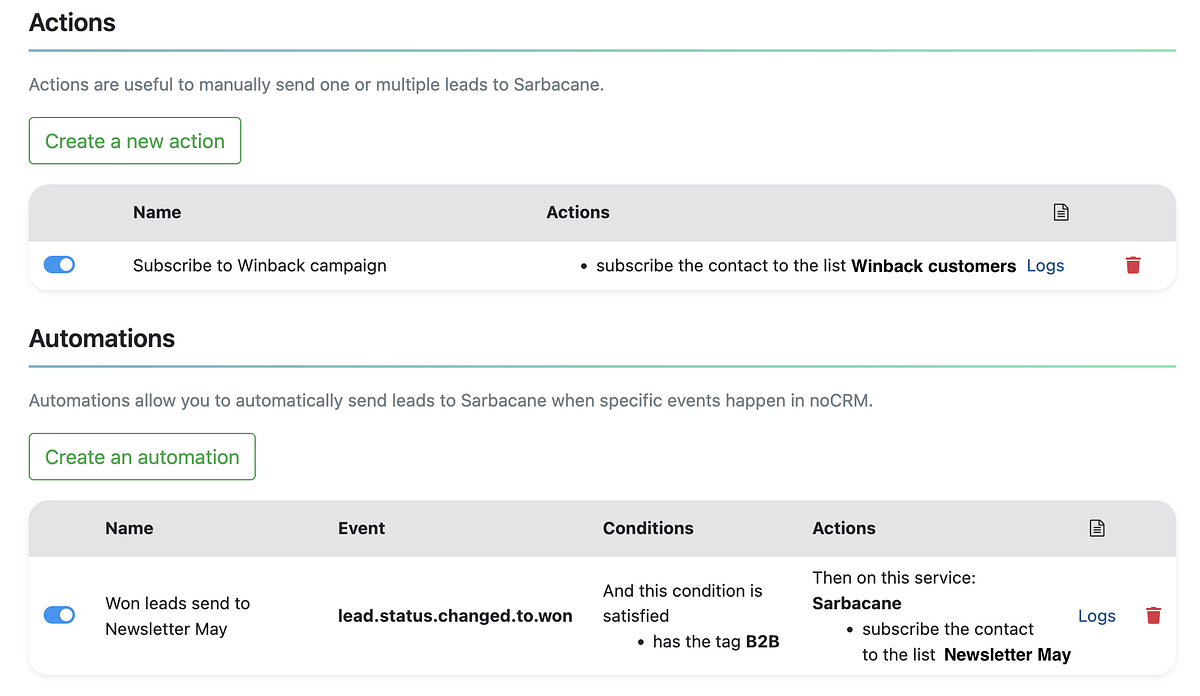Open the Subscribe to Winback campaign entry
The image size is (1200, 696).
(260, 266)
